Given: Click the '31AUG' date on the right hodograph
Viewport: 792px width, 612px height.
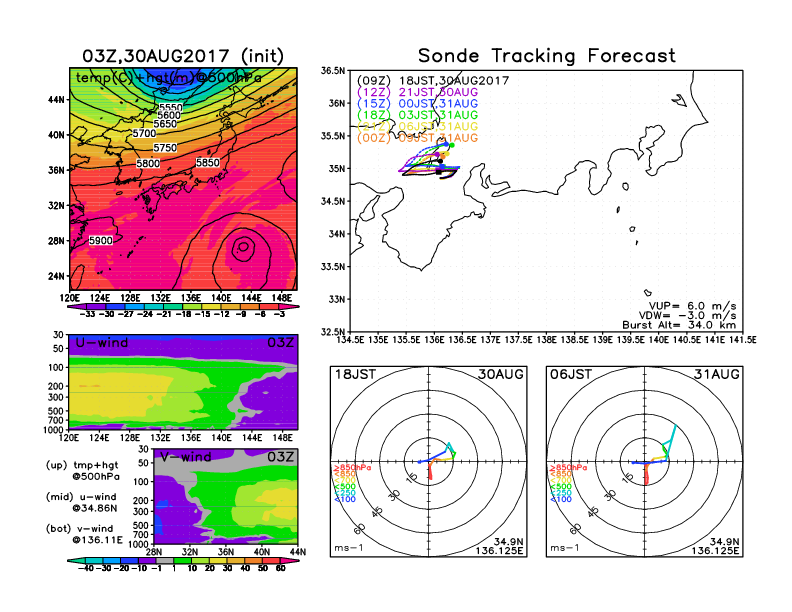Looking at the screenshot, I should click(x=717, y=374).
